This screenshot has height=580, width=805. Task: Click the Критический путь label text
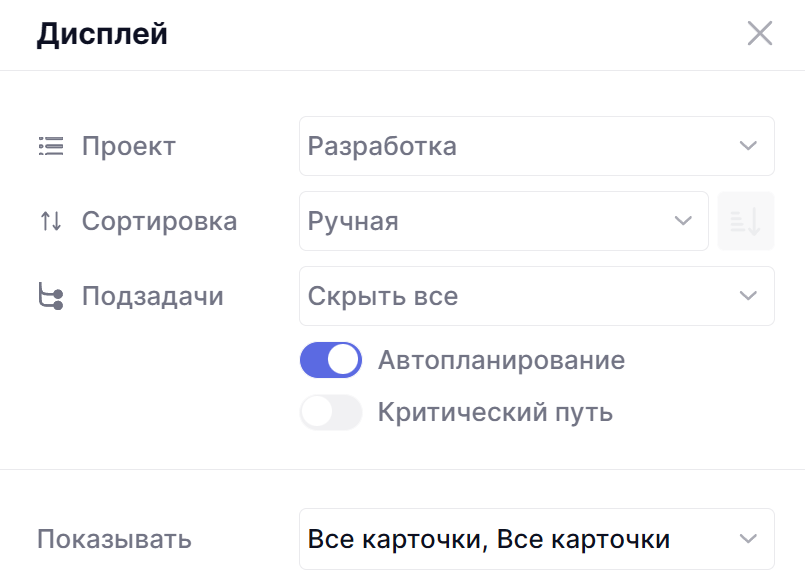pyautogui.click(x=495, y=412)
